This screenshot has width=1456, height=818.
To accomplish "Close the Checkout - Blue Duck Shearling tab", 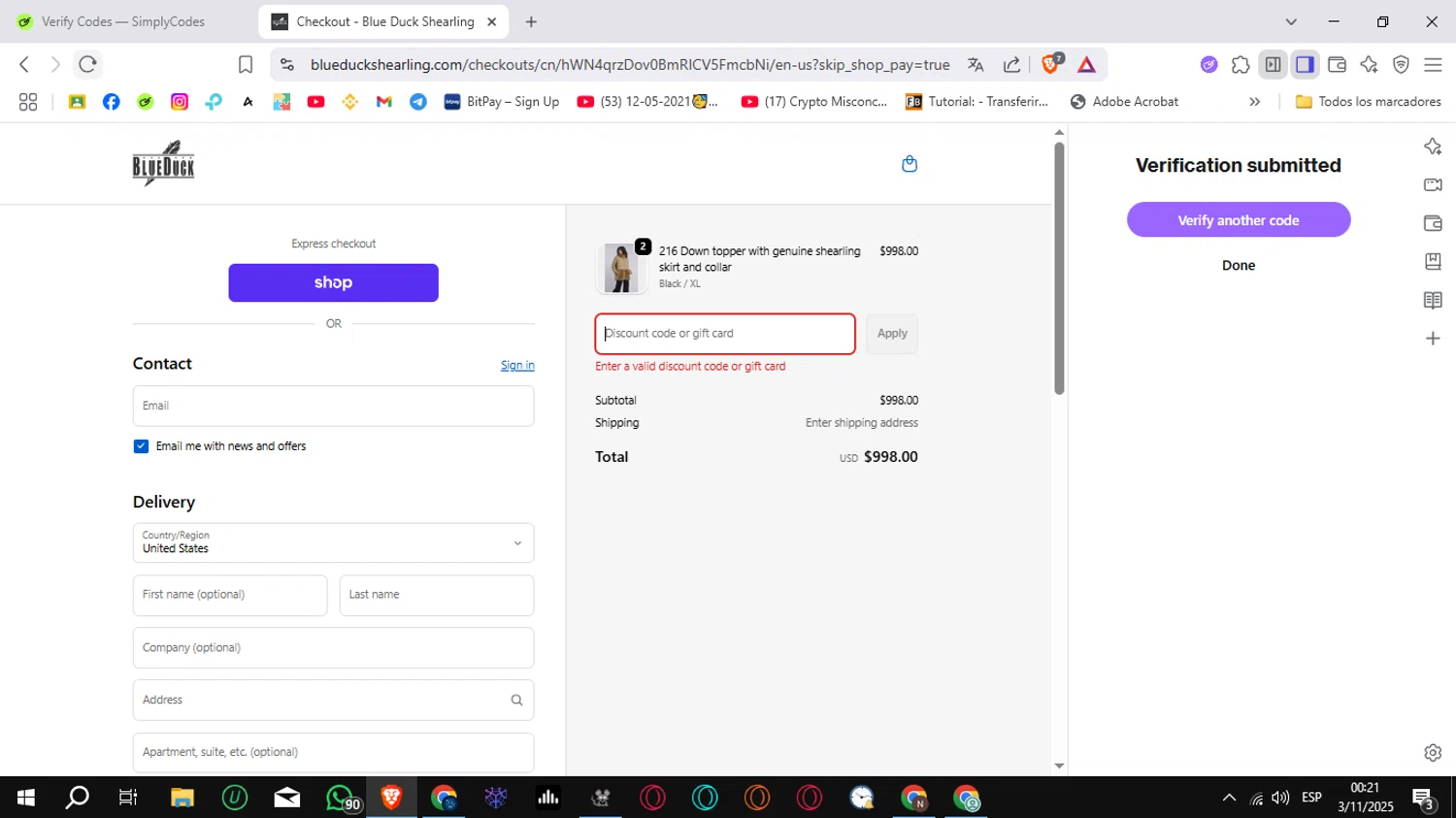I will 492,21.
